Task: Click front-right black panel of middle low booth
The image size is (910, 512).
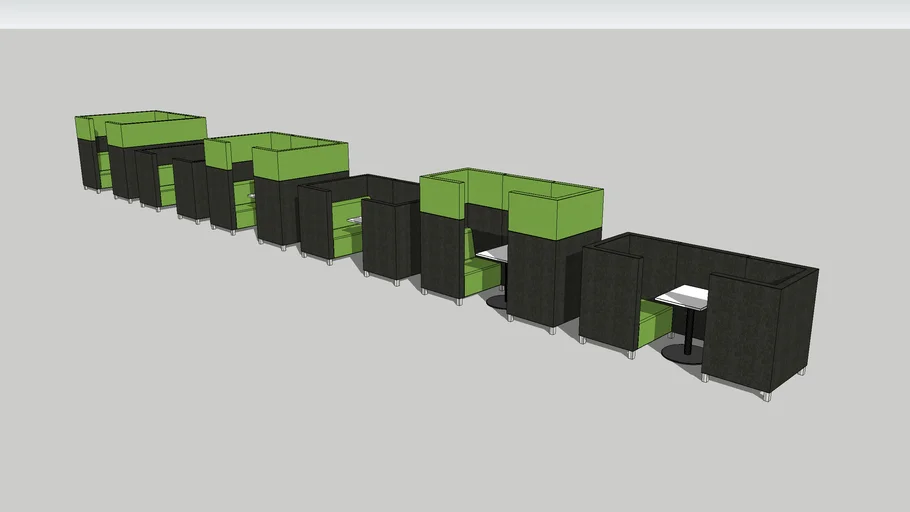Action: (390, 238)
